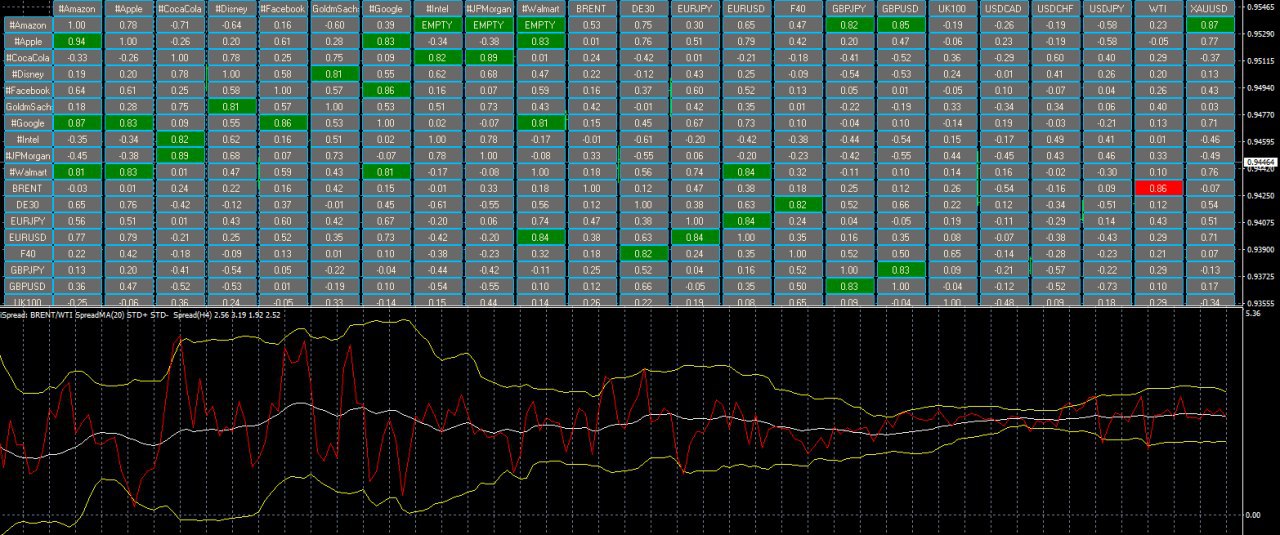The width and height of the screenshot is (1280, 535).
Task: Click the #Amazon row label
Action: click(27, 23)
